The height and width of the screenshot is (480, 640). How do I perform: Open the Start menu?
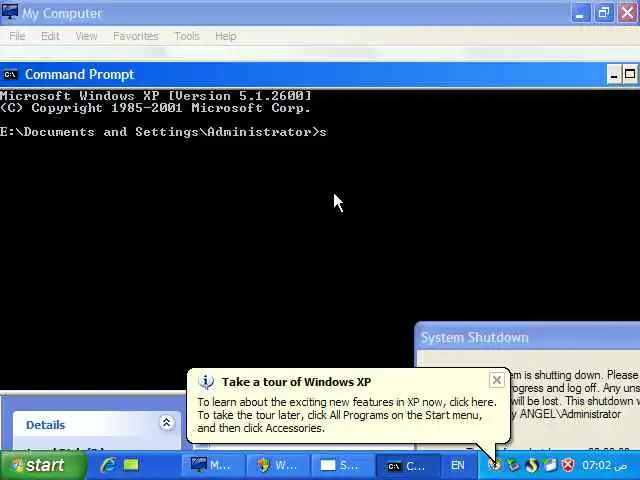43,465
